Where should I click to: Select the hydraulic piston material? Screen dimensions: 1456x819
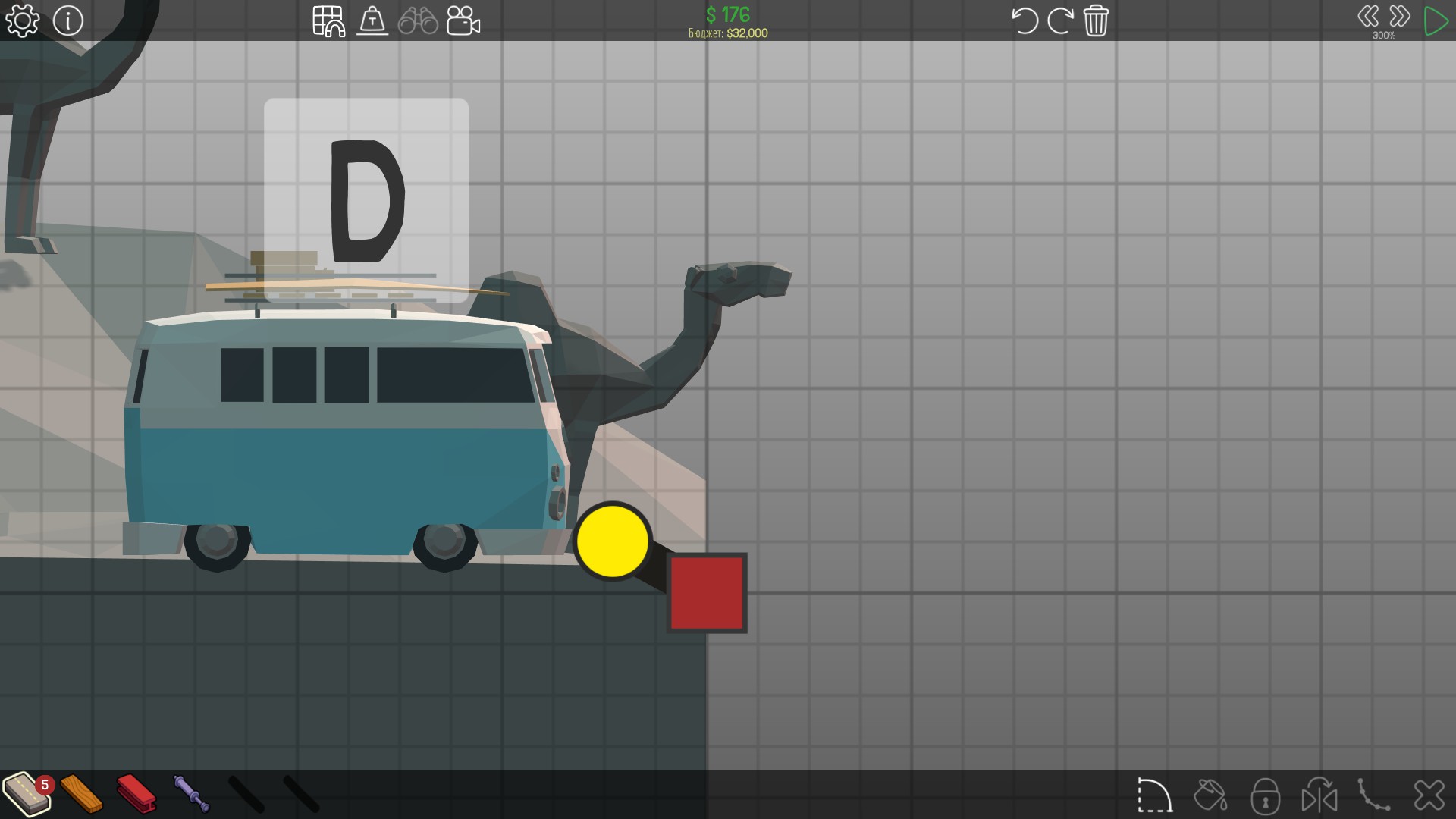[x=190, y=794]
